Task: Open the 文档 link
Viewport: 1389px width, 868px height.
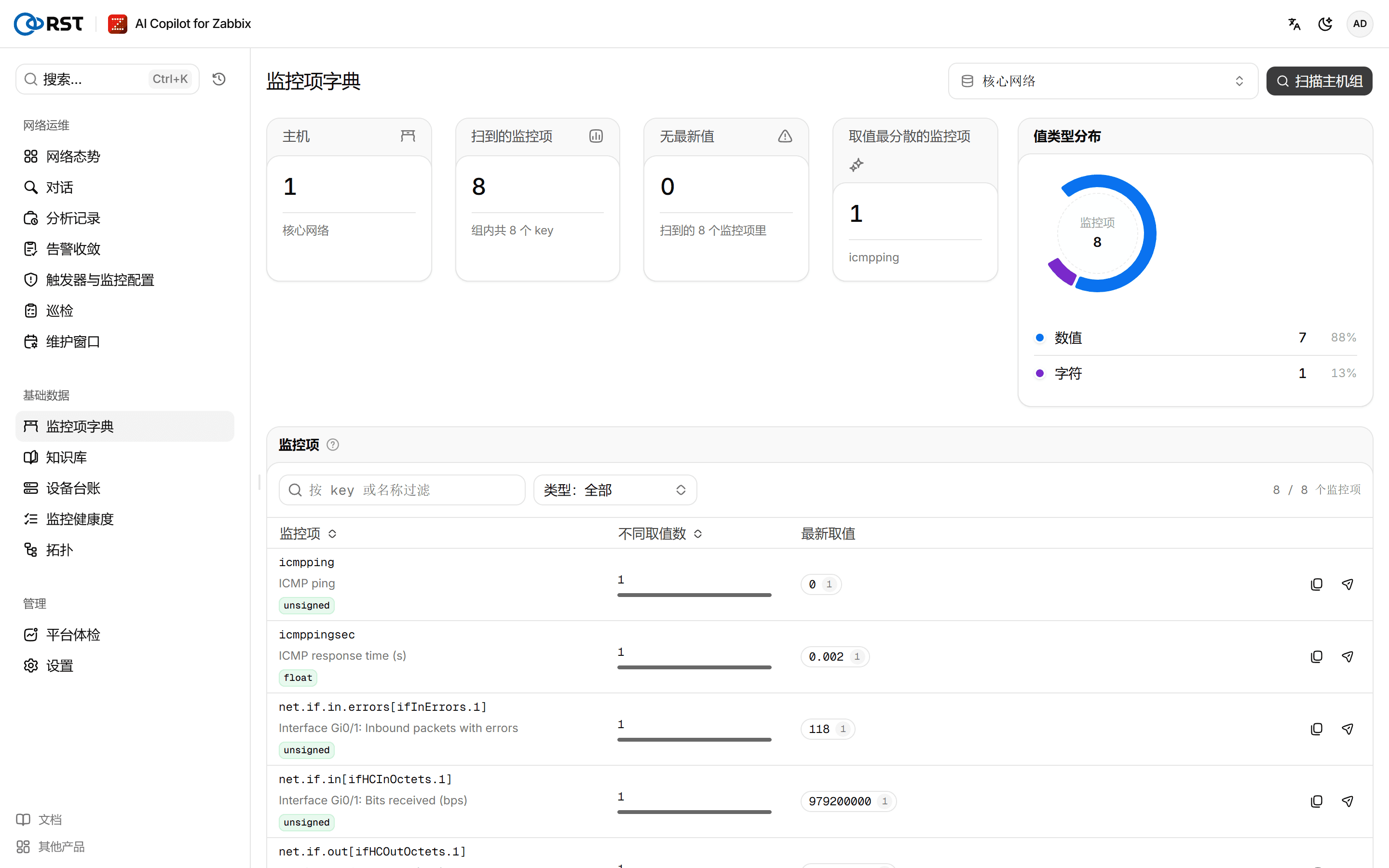Action: click(x=39, y=819)
